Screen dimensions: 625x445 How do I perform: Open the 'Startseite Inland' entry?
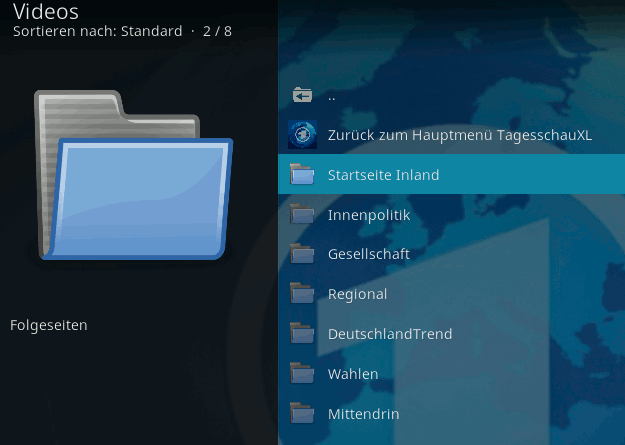click(451, 174)
